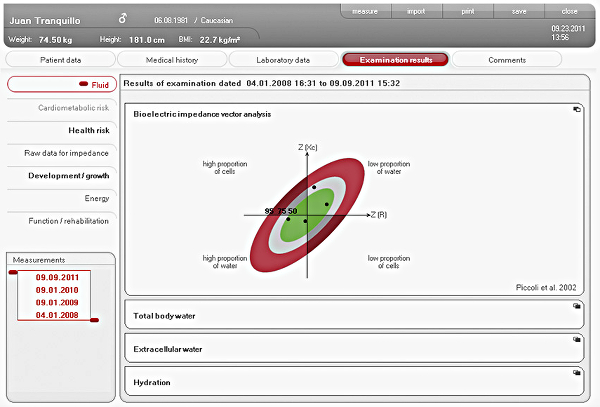This screenshot has height=407, width=600.
Task: Show Raw data for impedance
Action: [62, 153]
